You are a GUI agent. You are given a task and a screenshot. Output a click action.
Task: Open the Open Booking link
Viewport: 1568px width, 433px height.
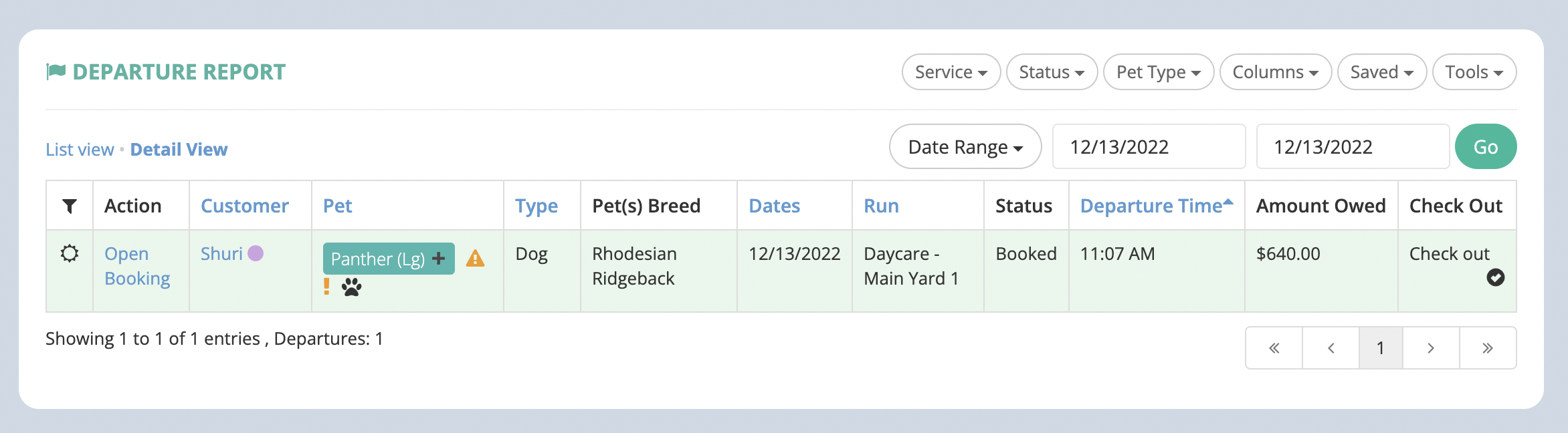[x=137, y=266]
